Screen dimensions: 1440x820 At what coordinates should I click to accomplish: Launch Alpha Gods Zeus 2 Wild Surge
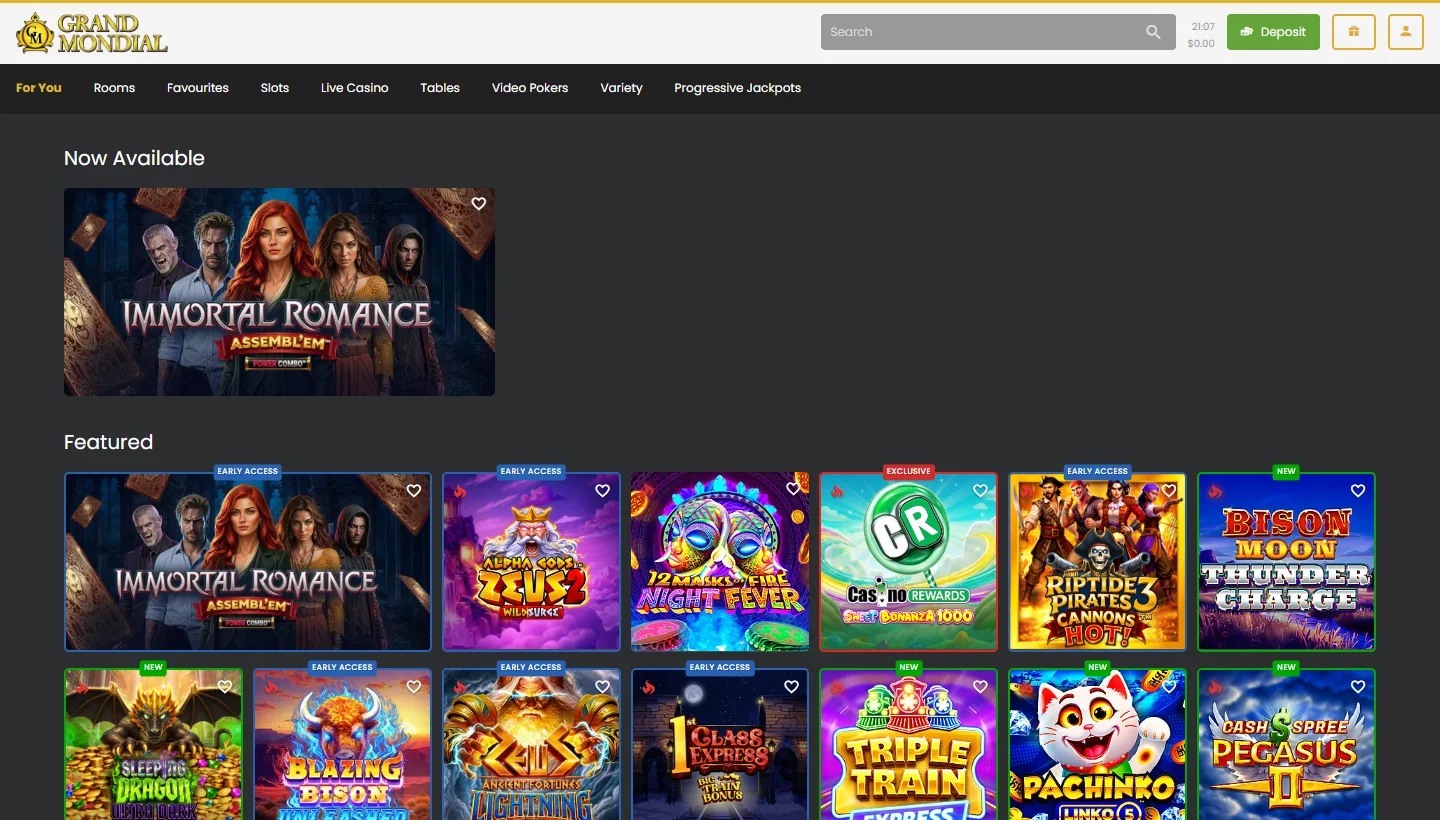point(531,562)
